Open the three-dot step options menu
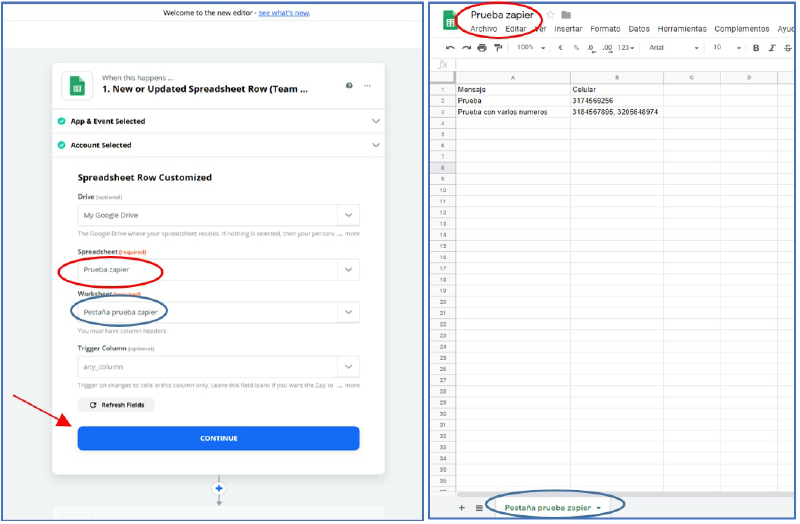This screenshot has width=800, height=524. pyautogui.click(x=367, y=85)
